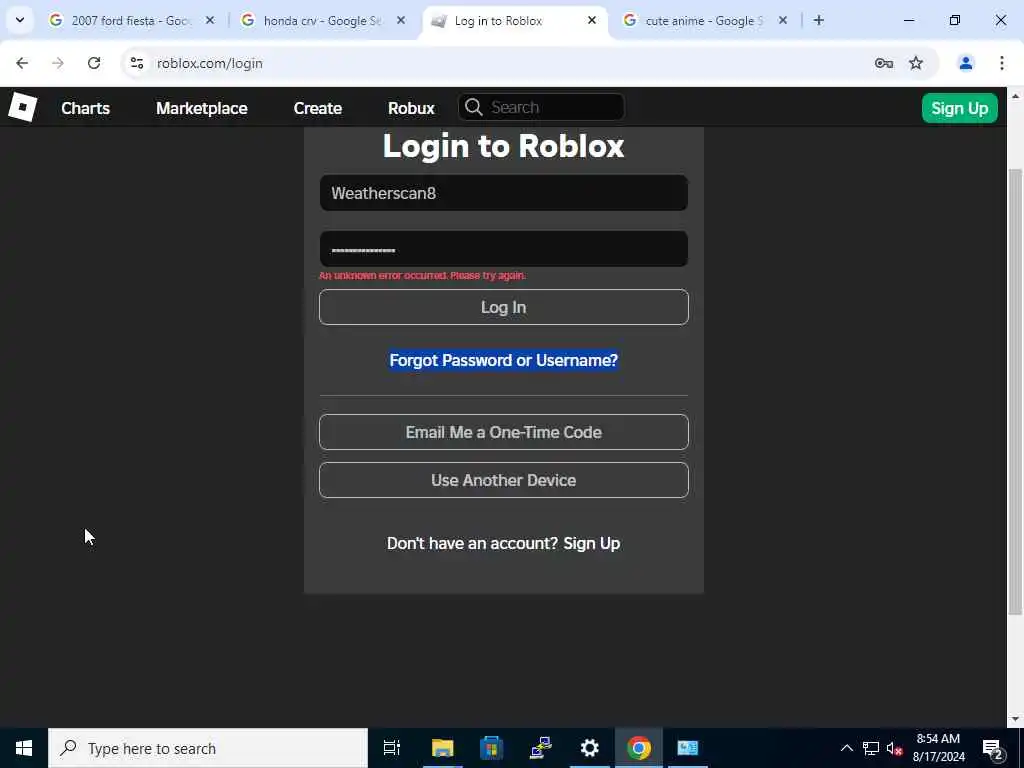This screenshot has height=768, width=1024.
Task: Switch to the cute anime Google tab
Action: coord(704,20)
